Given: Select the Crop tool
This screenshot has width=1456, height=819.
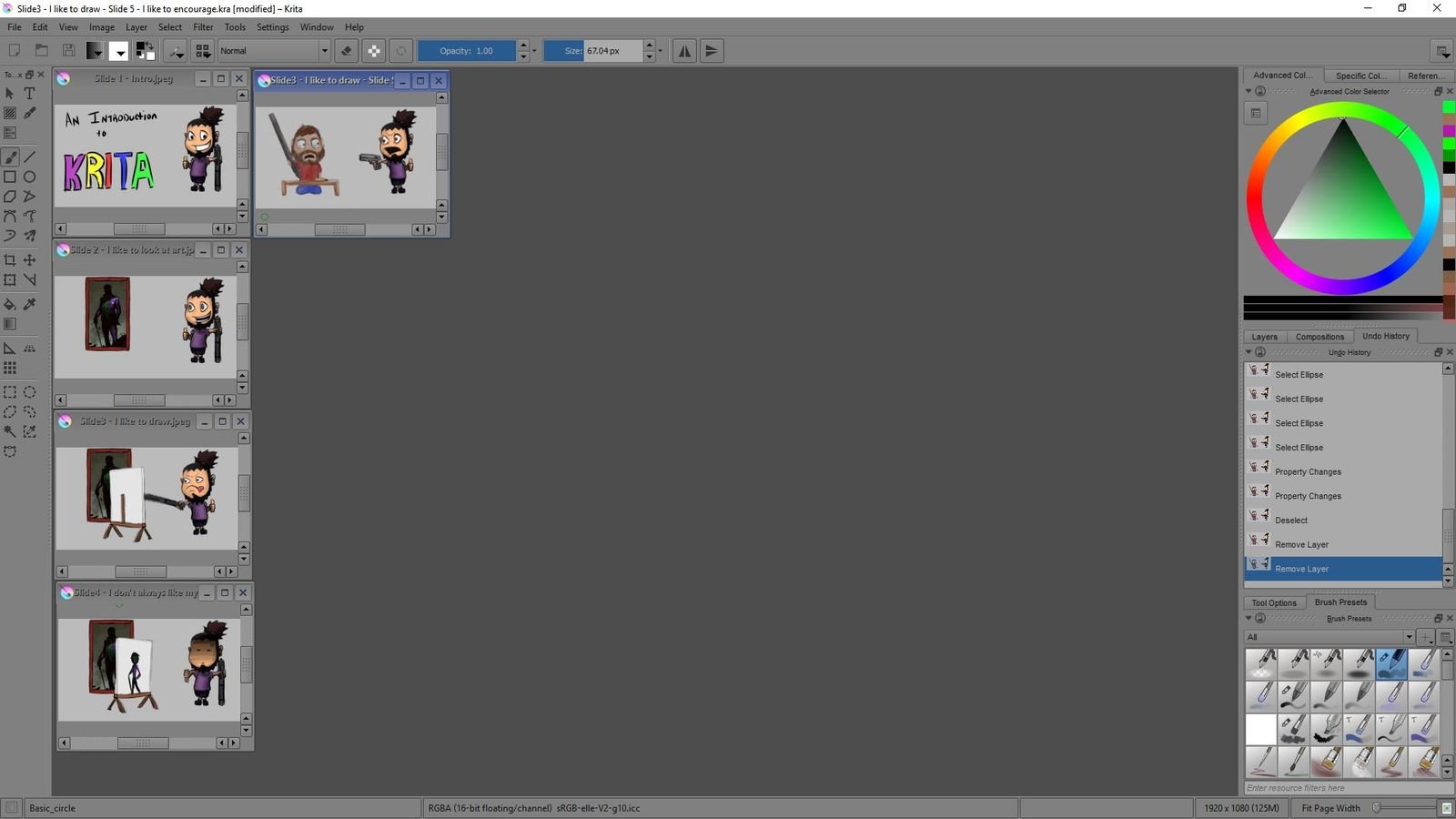Looking at the screenshot, I should tap(10, 260).
